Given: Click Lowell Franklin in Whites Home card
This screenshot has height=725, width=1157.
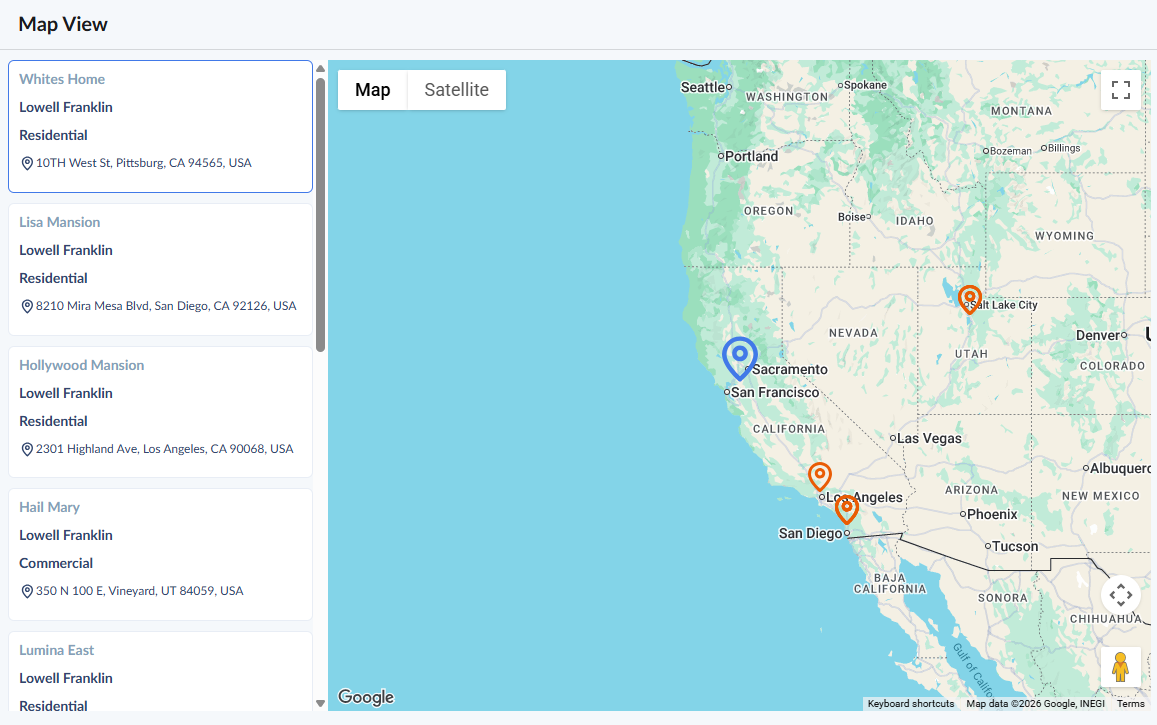Looking at the screenshot, I should (66, 108).
